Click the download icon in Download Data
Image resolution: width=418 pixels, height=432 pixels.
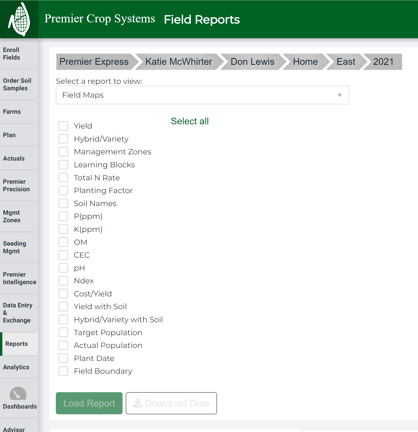click(138, 403)
